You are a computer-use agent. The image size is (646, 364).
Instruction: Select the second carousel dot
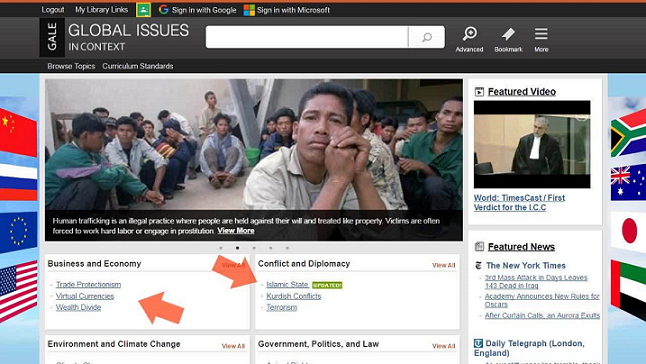[x=237, y=248]
